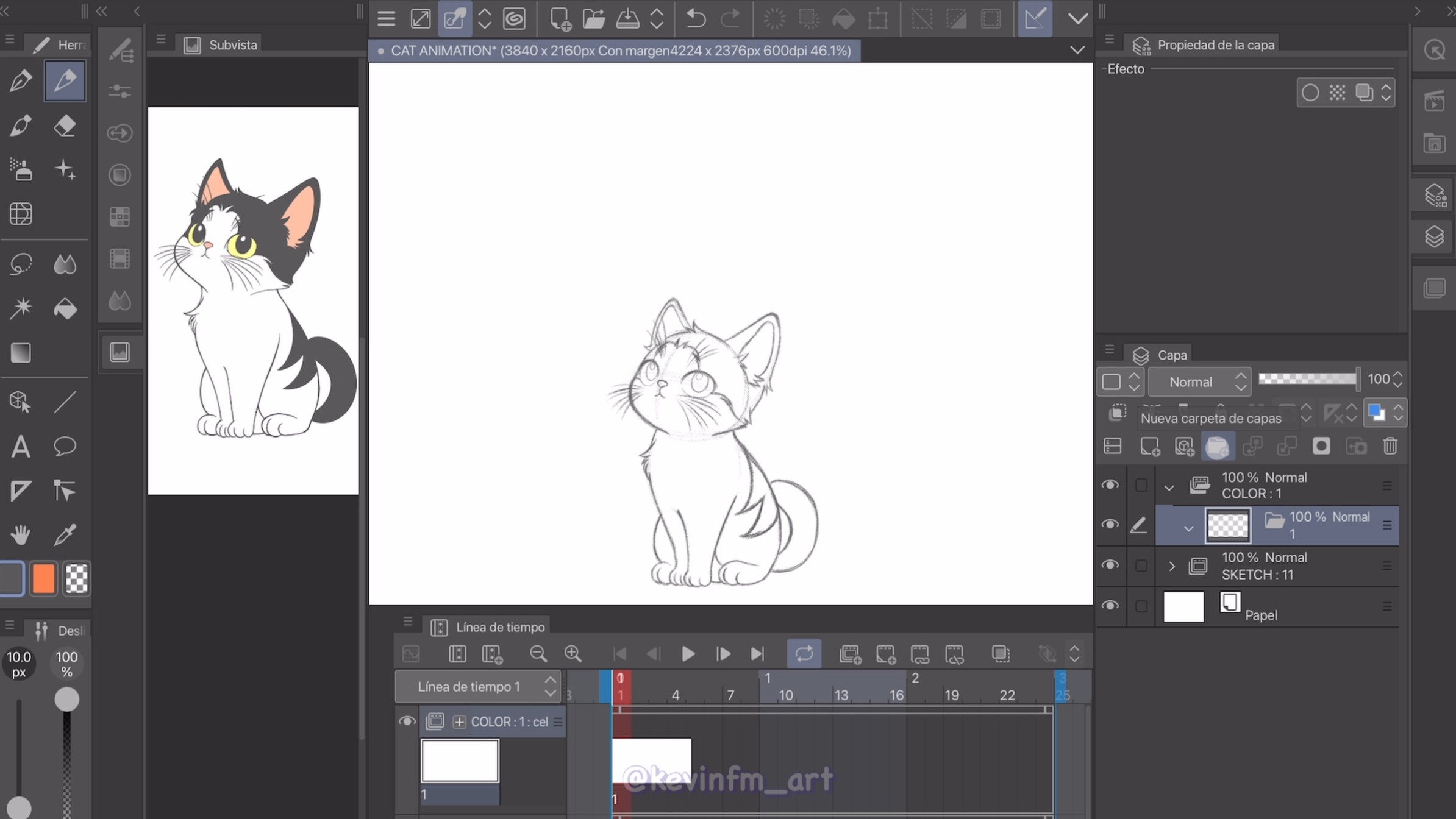This screenshot has height=819, width=1456.
Task: Click the Save icon in command bar
Action: click(627, 18)
